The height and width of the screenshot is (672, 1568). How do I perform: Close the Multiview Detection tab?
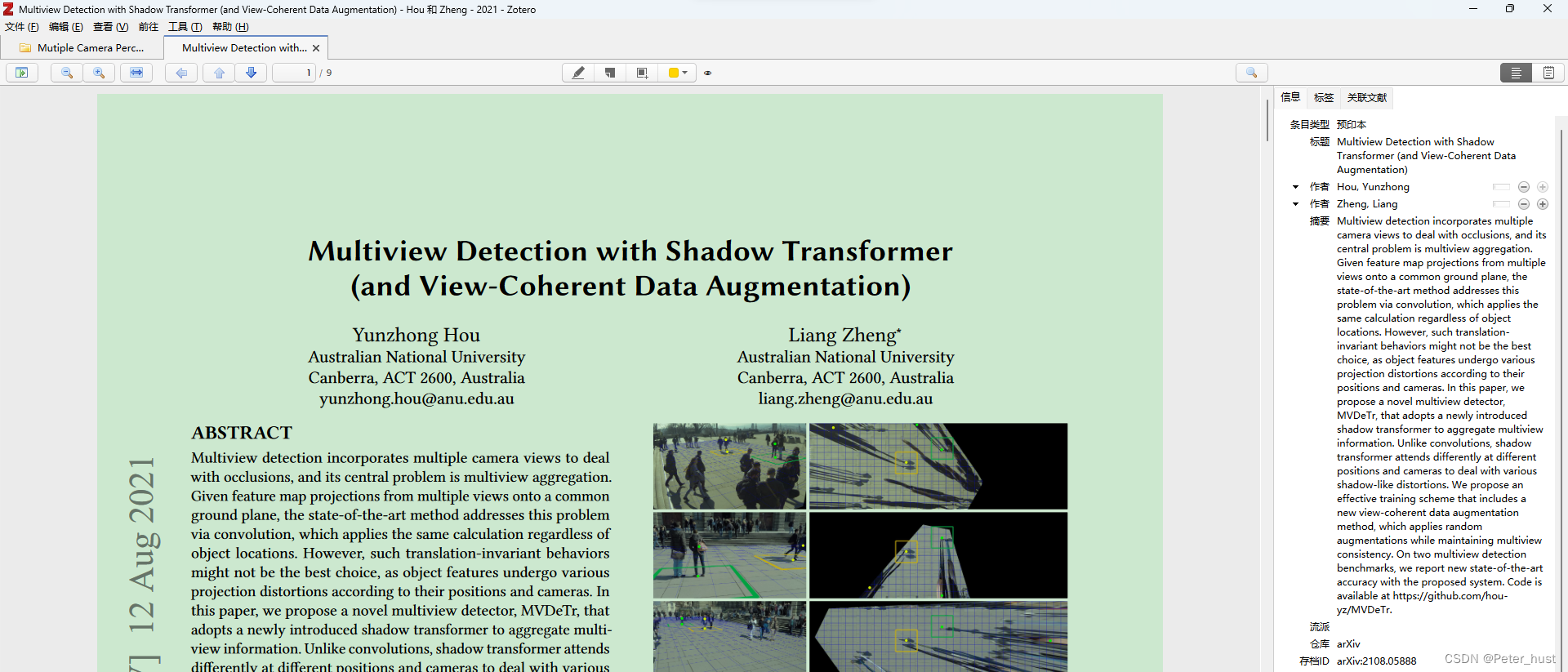[316, 48]
